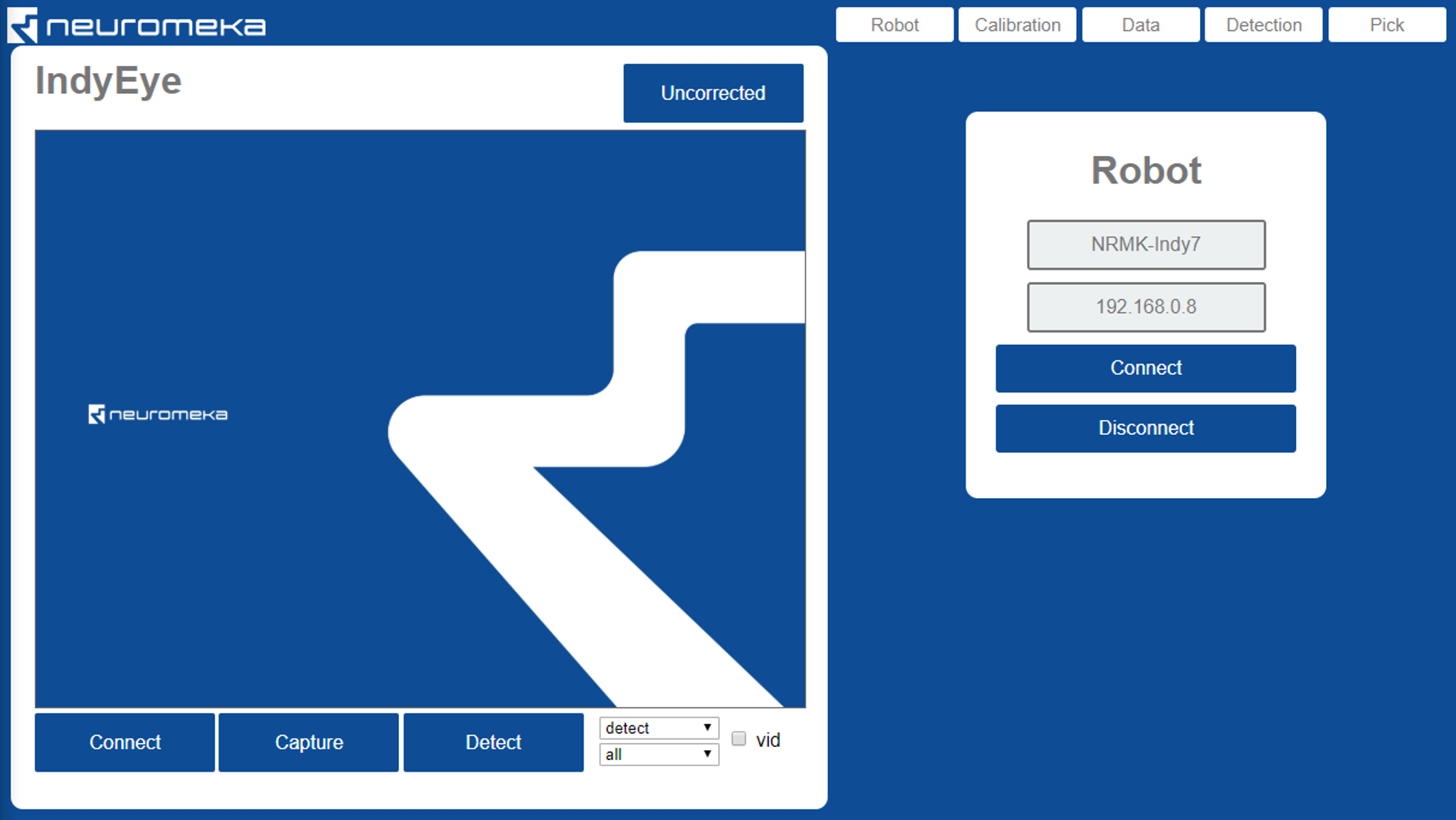Run Detect on the image
1456x820 pixels.
coord(494,742)
